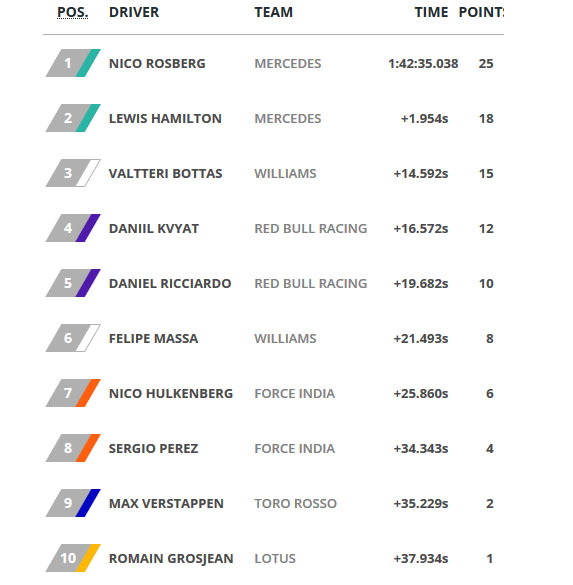
Task: Click position 2 badge beside Lewis Hamilton
Action: tap(73, 118)
